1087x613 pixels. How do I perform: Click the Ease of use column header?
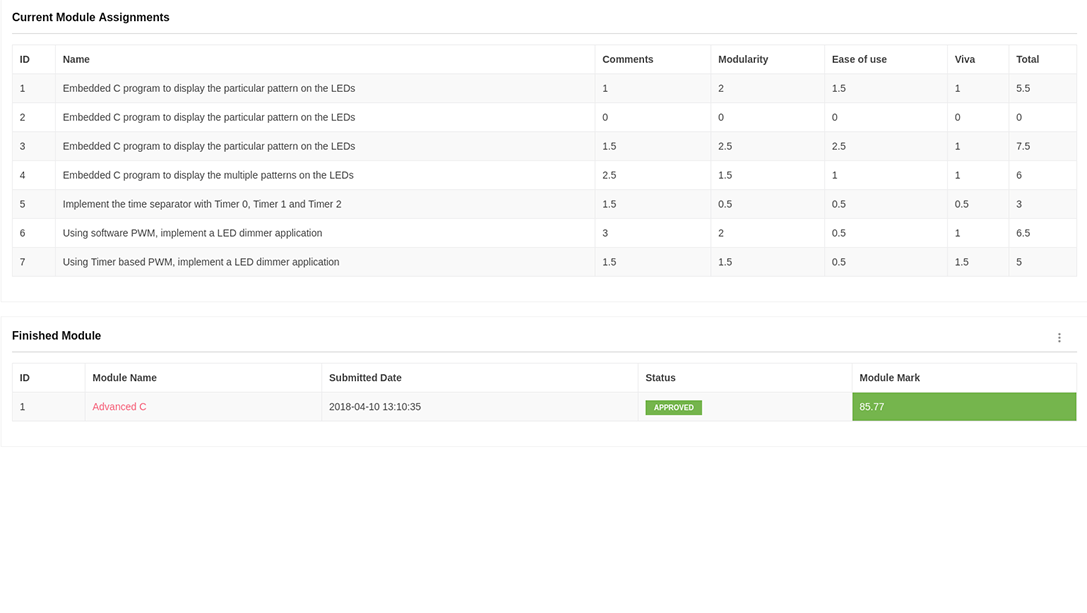pyautogui.click(x=858, y=60)
